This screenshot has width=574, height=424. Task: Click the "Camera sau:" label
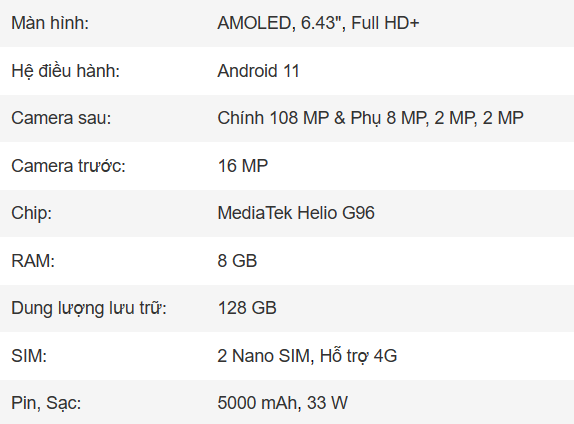point(61,118)
